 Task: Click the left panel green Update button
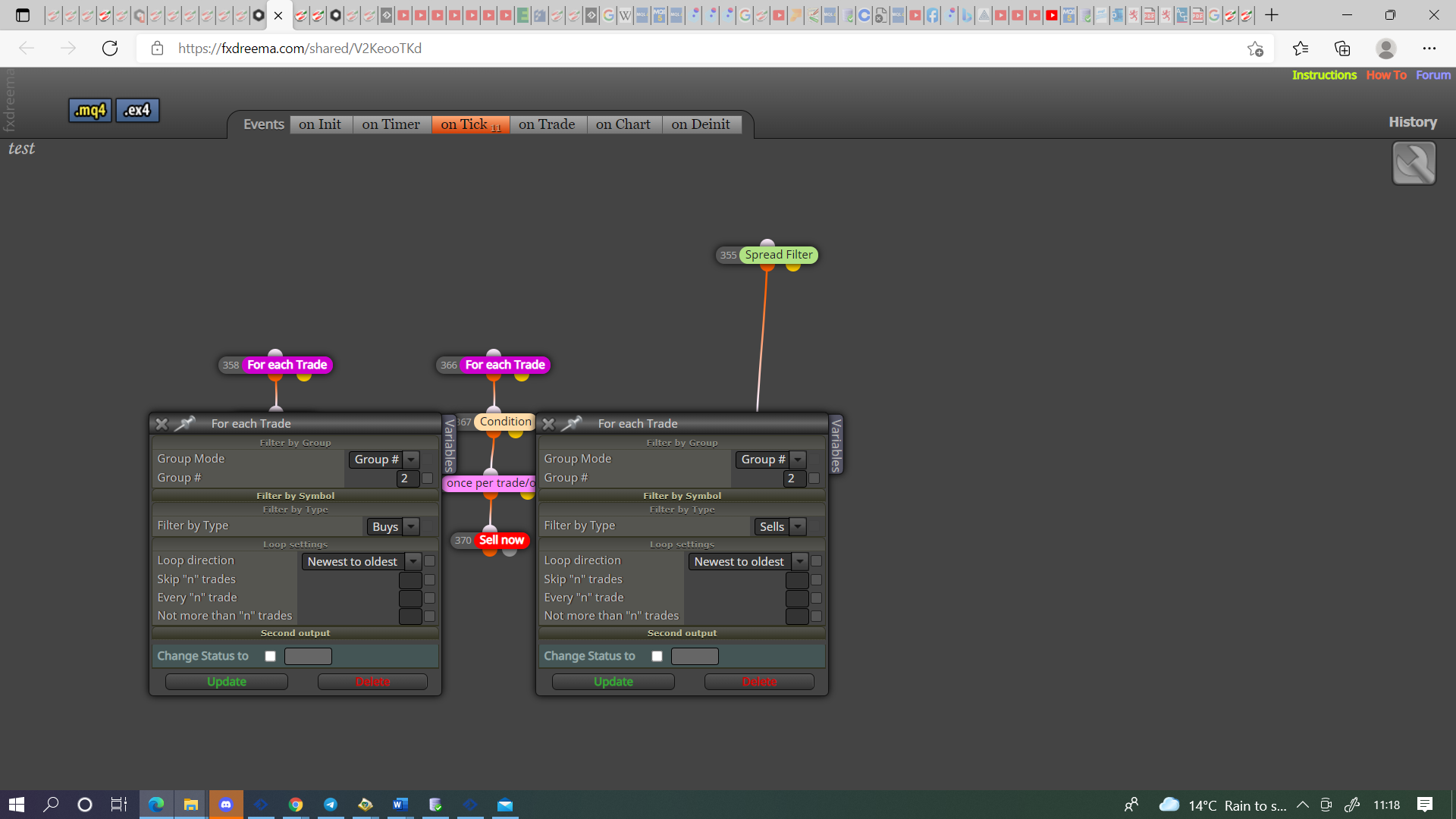click(227, 682)
